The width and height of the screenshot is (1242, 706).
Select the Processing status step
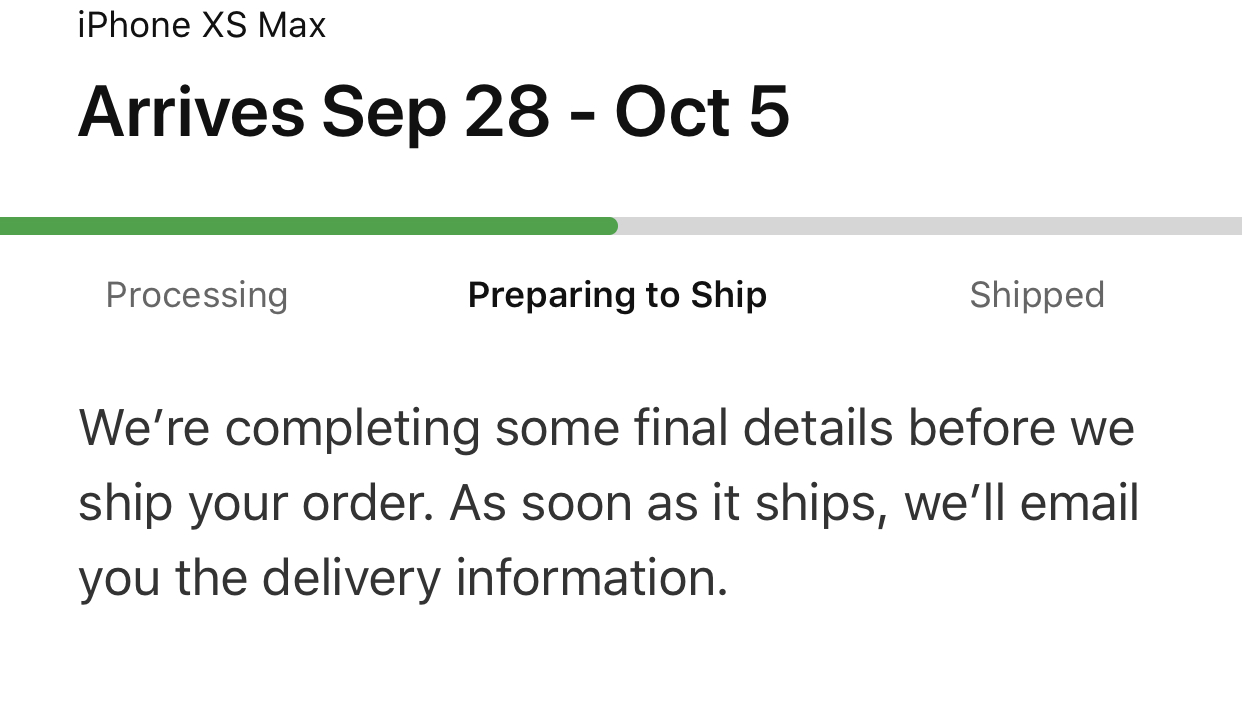(x=197, y=296)
